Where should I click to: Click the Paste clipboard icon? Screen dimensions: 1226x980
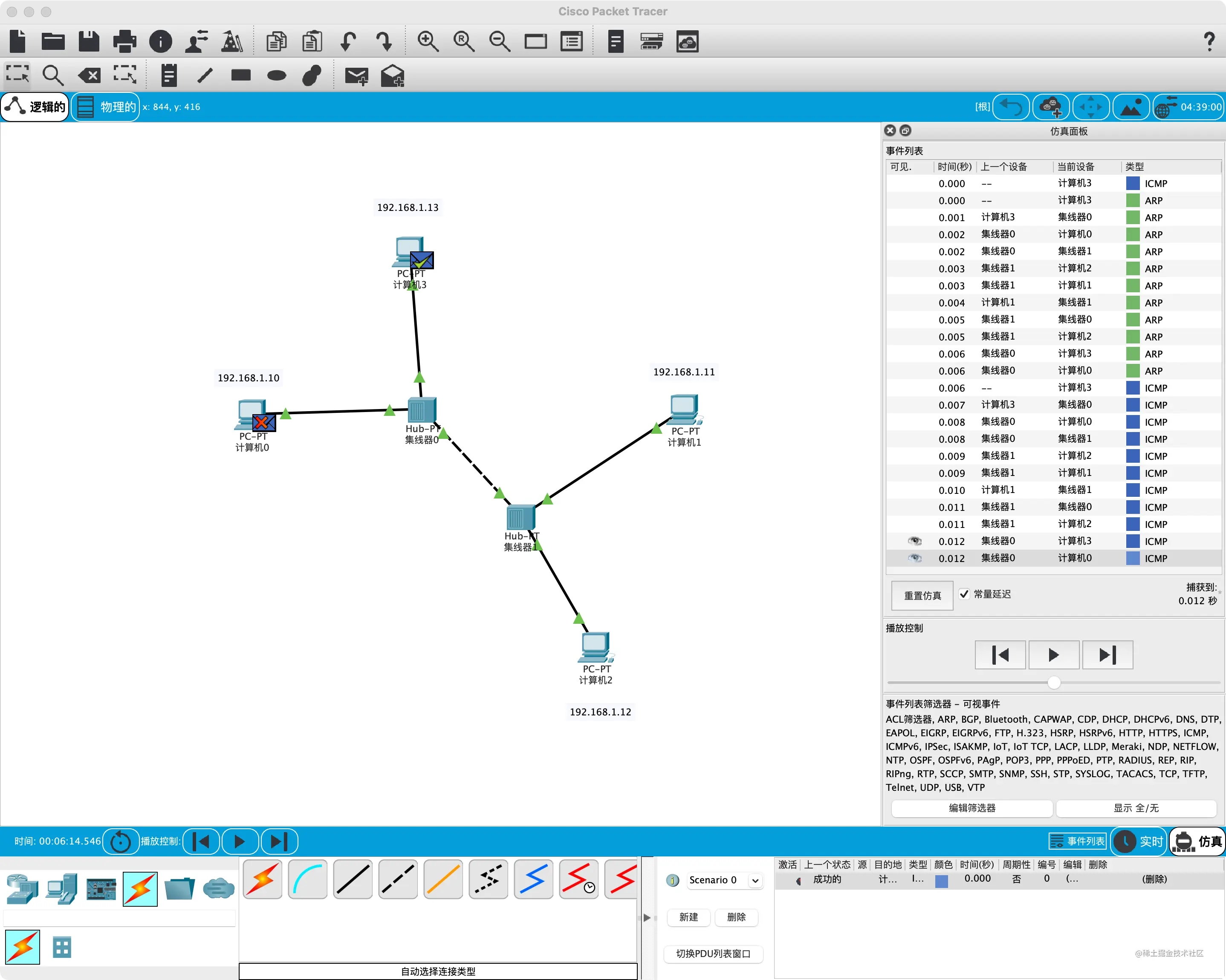(312, 41)
